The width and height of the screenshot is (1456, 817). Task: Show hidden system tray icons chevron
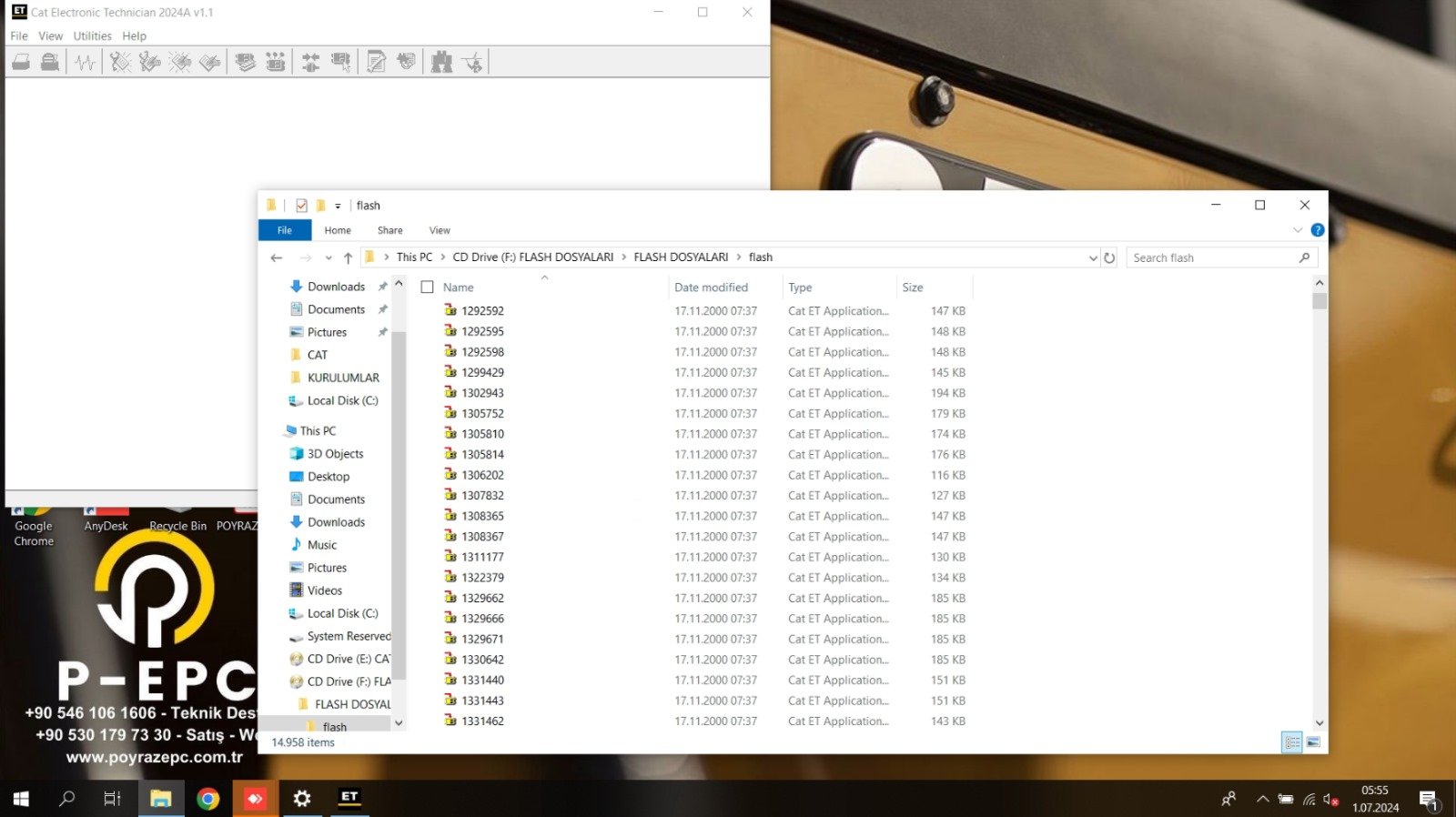tap(1262, 799)
